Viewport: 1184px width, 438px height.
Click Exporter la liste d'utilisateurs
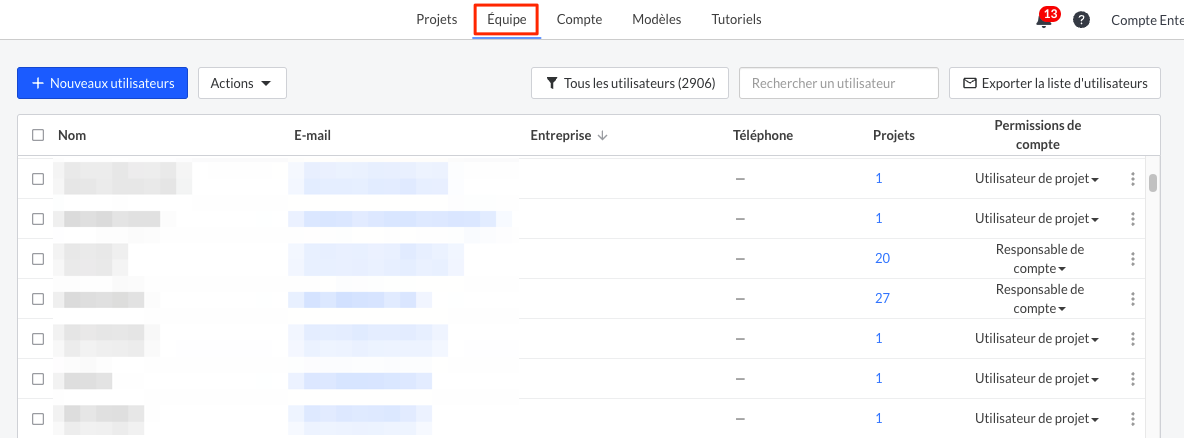(1055, 83)
